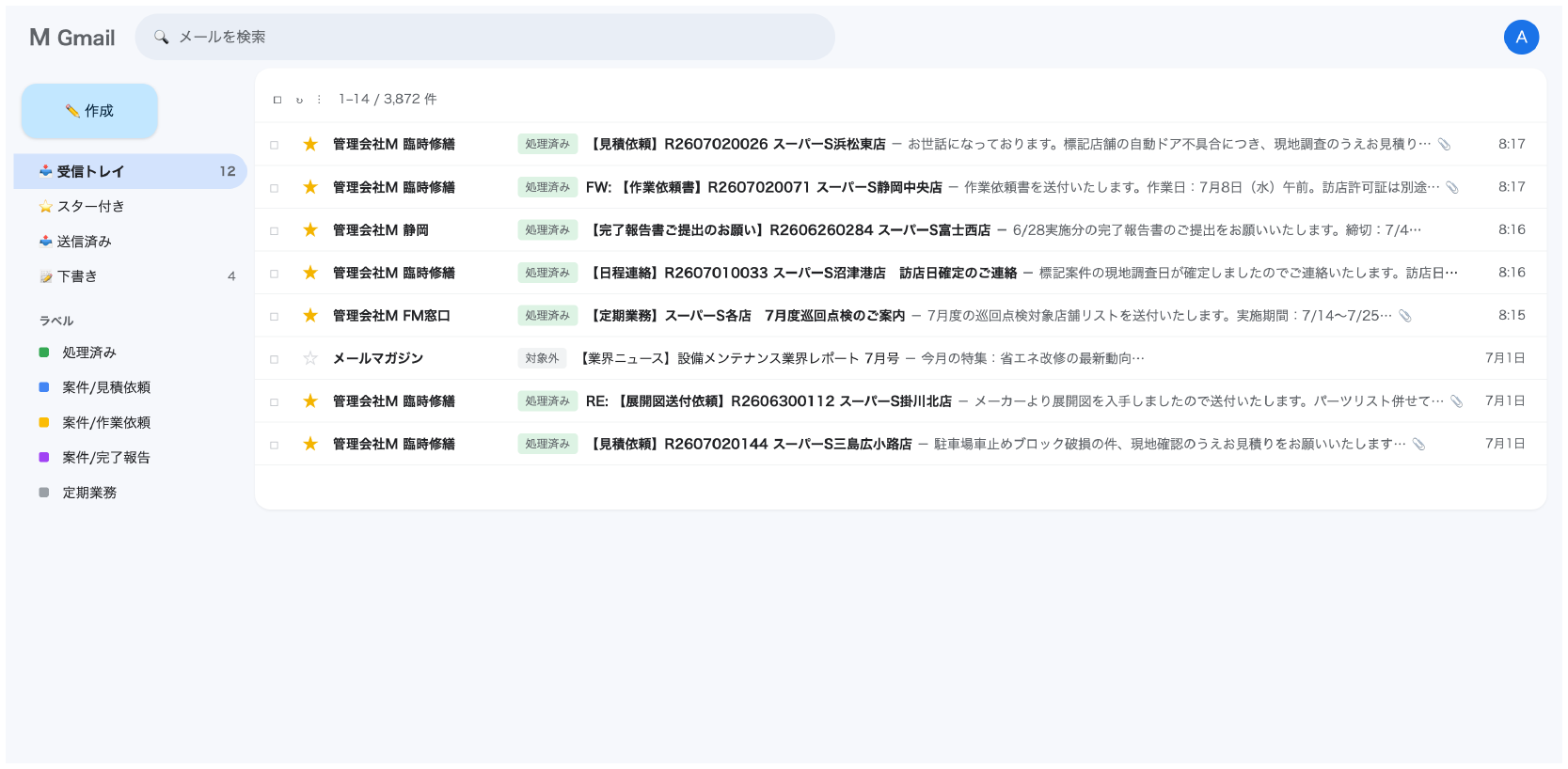
Task: Unstar the スーパーS沼津港店 email
Action: click(310, 273)
